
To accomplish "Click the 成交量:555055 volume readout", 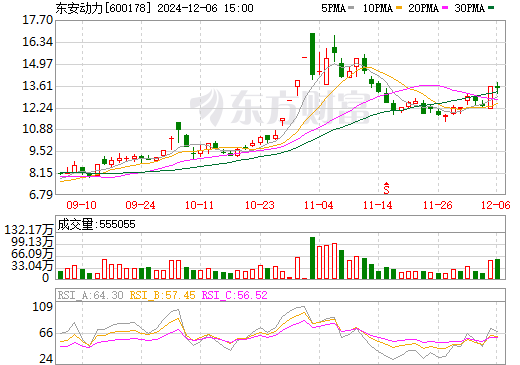I will pyautogui.click(x=96, y=224).
